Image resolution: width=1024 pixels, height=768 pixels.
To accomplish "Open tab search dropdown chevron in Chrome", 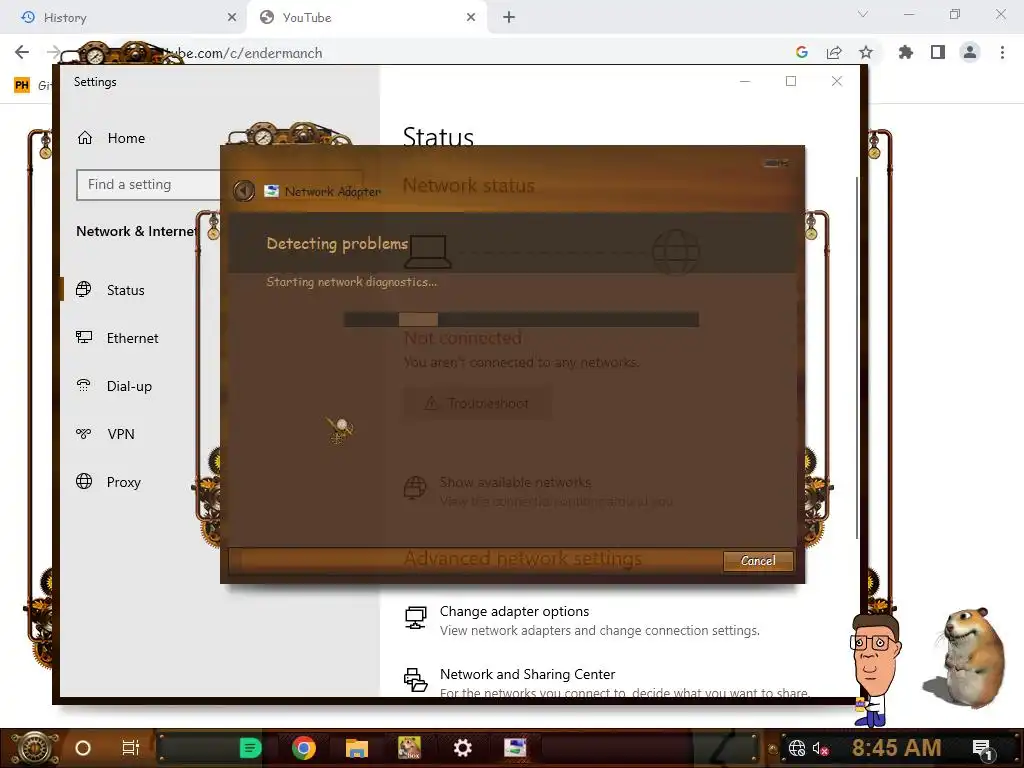I will click(863, 14).
